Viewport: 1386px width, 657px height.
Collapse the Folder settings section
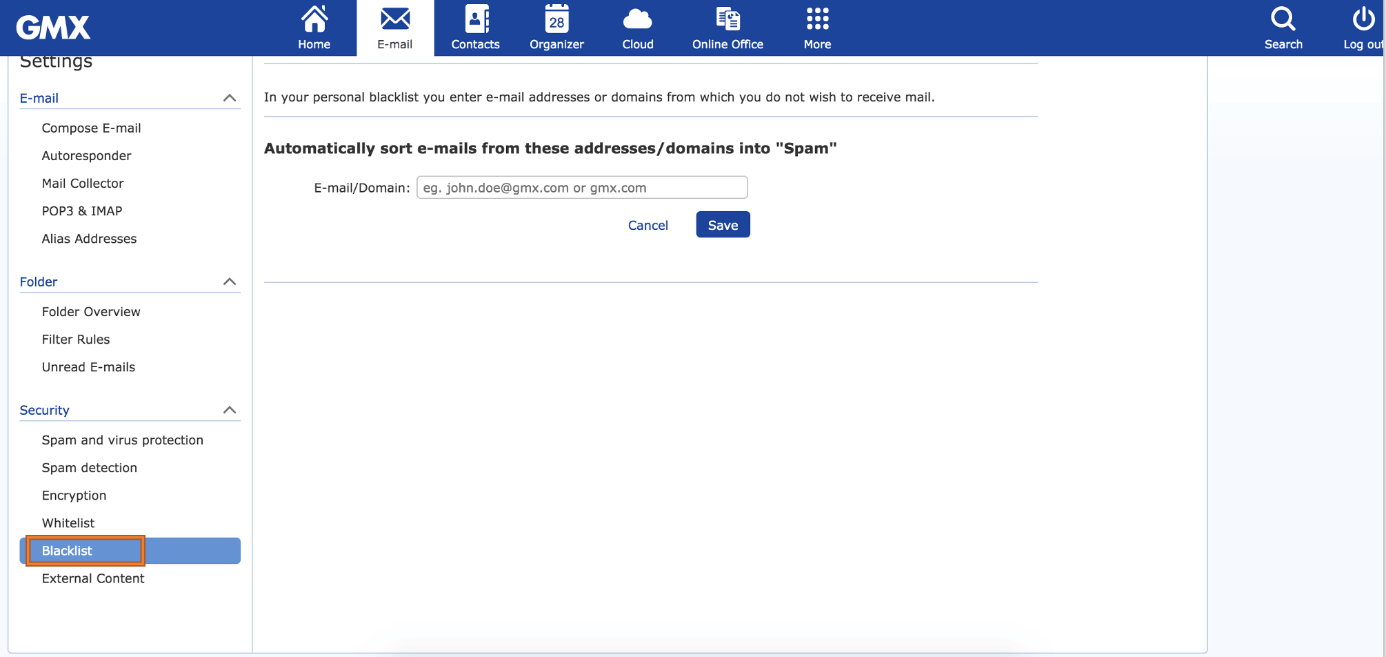tap(230, 282)
